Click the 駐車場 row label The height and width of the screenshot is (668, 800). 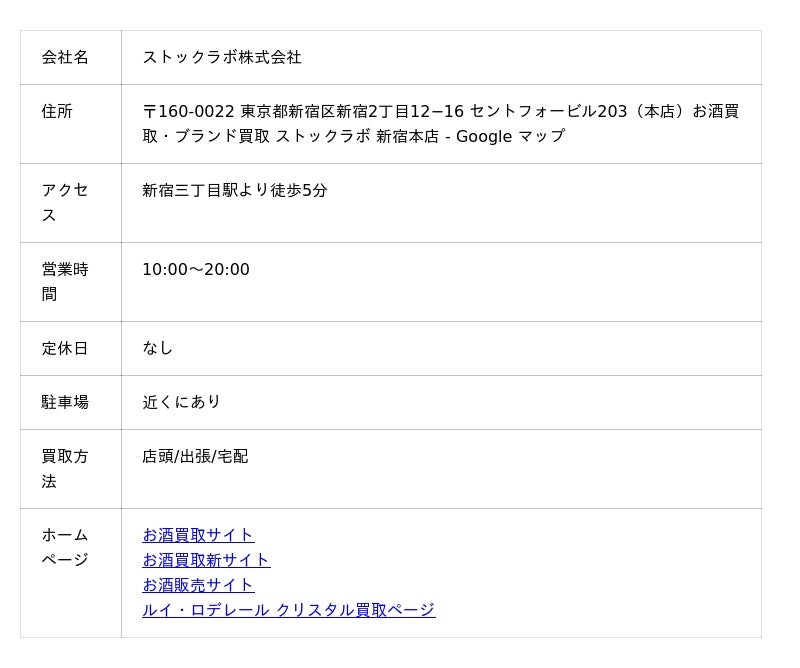coord(65,403)
